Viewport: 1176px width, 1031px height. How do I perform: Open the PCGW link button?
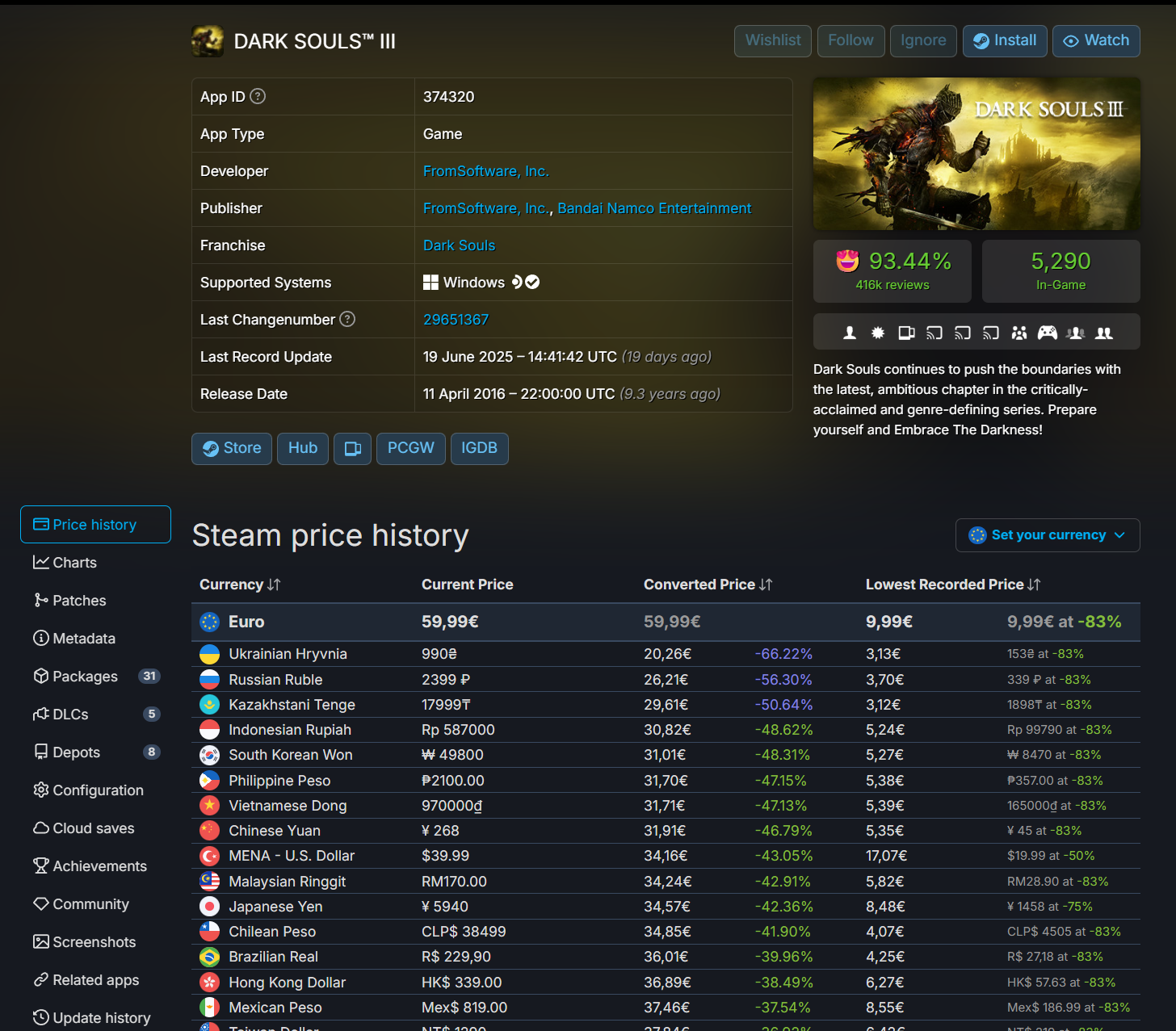pos(411,448)
